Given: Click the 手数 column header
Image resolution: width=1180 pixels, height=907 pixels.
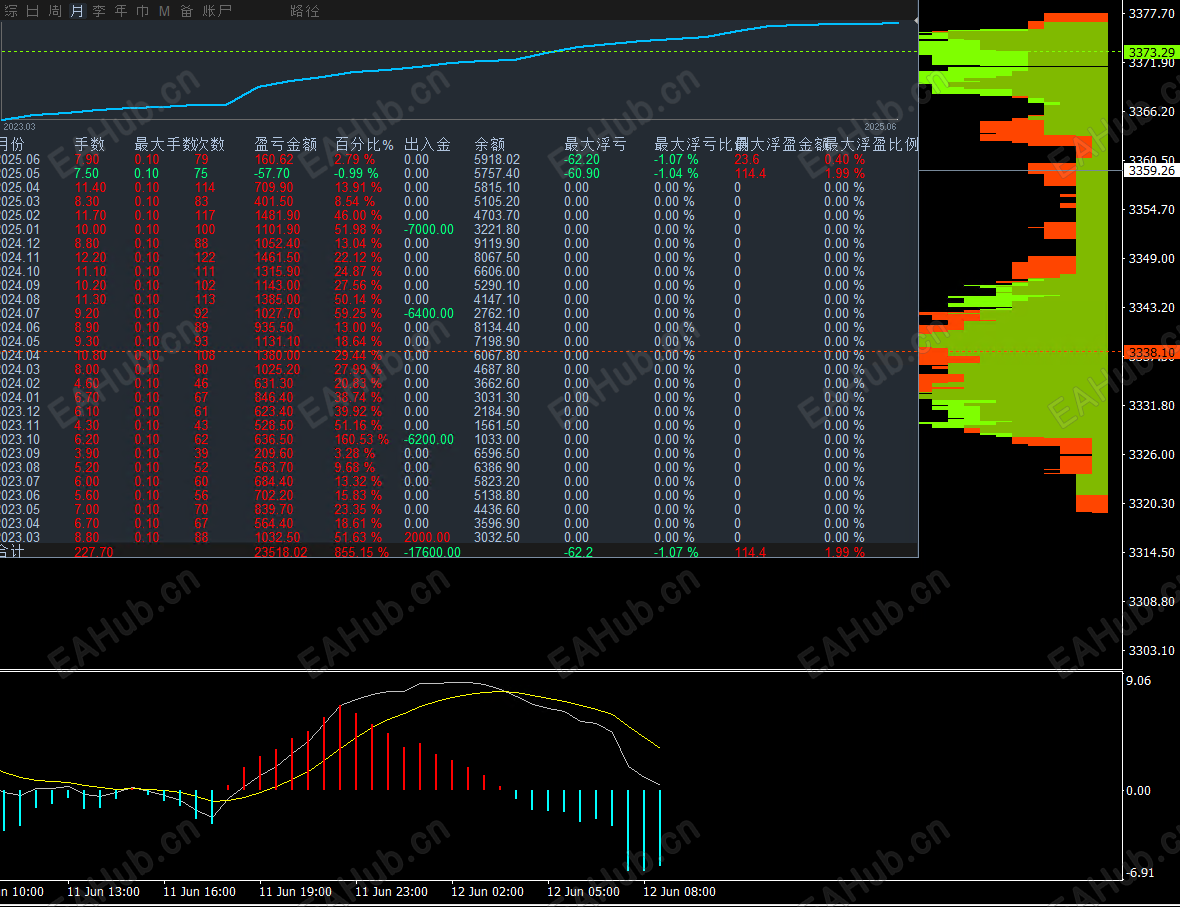Looking at the screenshot, I should point(90,145).
